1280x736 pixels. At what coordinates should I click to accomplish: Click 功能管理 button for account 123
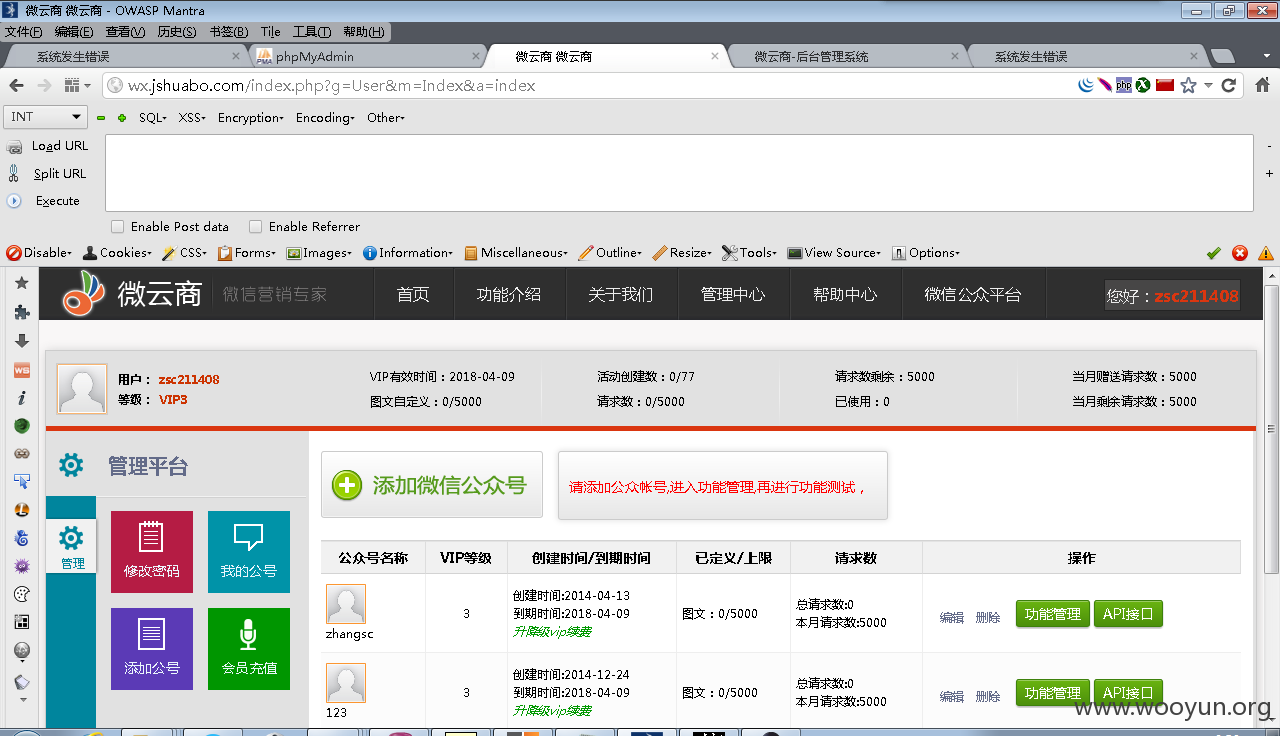coord(1053,693)
